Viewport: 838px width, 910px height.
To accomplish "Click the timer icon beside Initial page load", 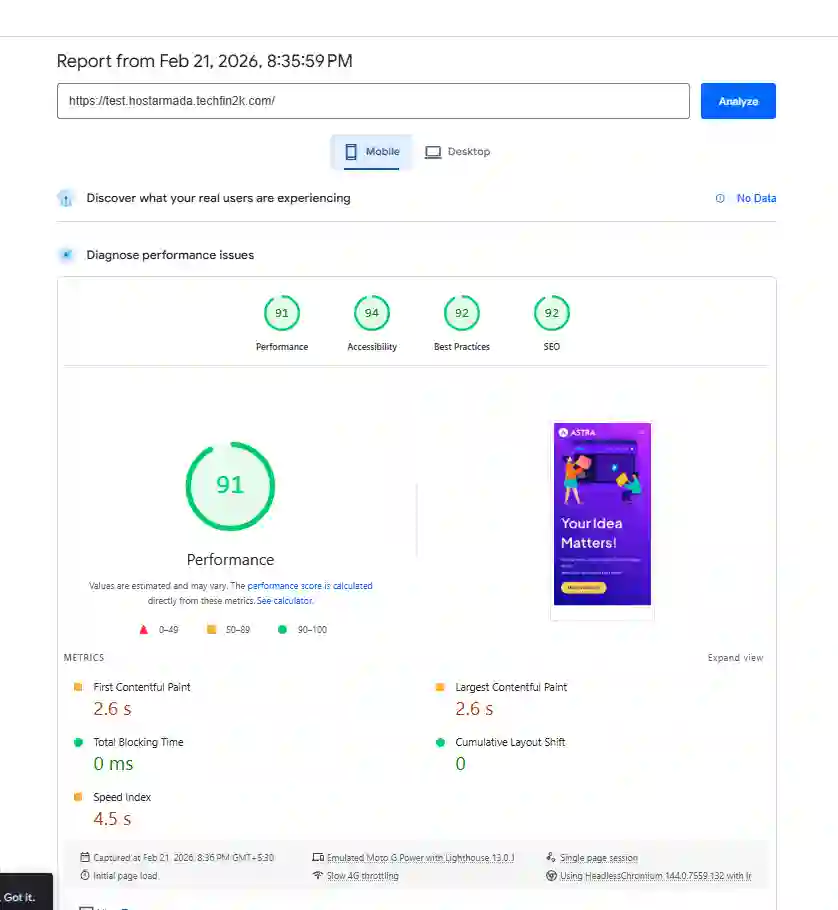I will pyautogui.click(x=85, y=875).
